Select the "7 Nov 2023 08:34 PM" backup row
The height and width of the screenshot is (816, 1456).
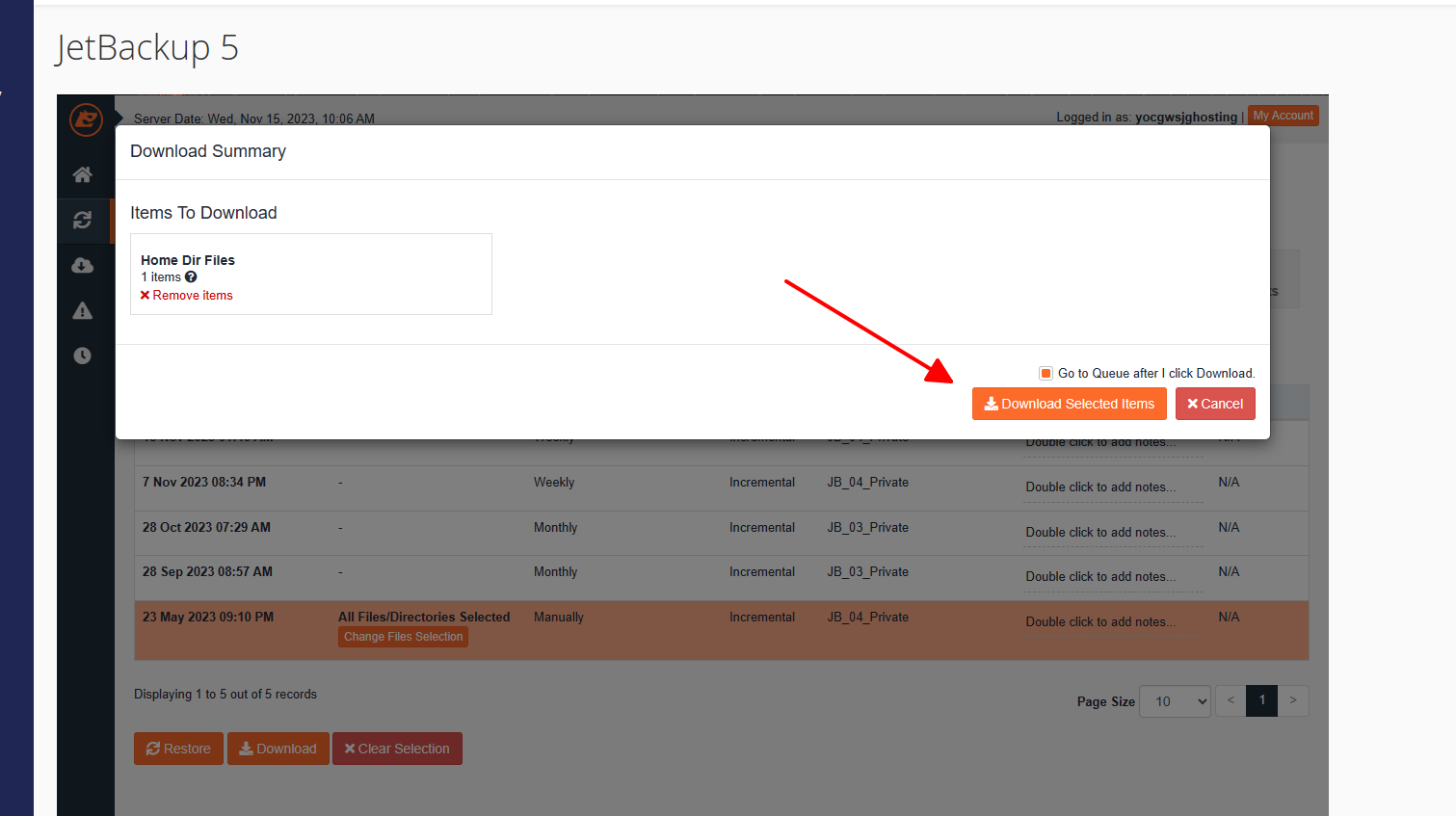[722, 488]
